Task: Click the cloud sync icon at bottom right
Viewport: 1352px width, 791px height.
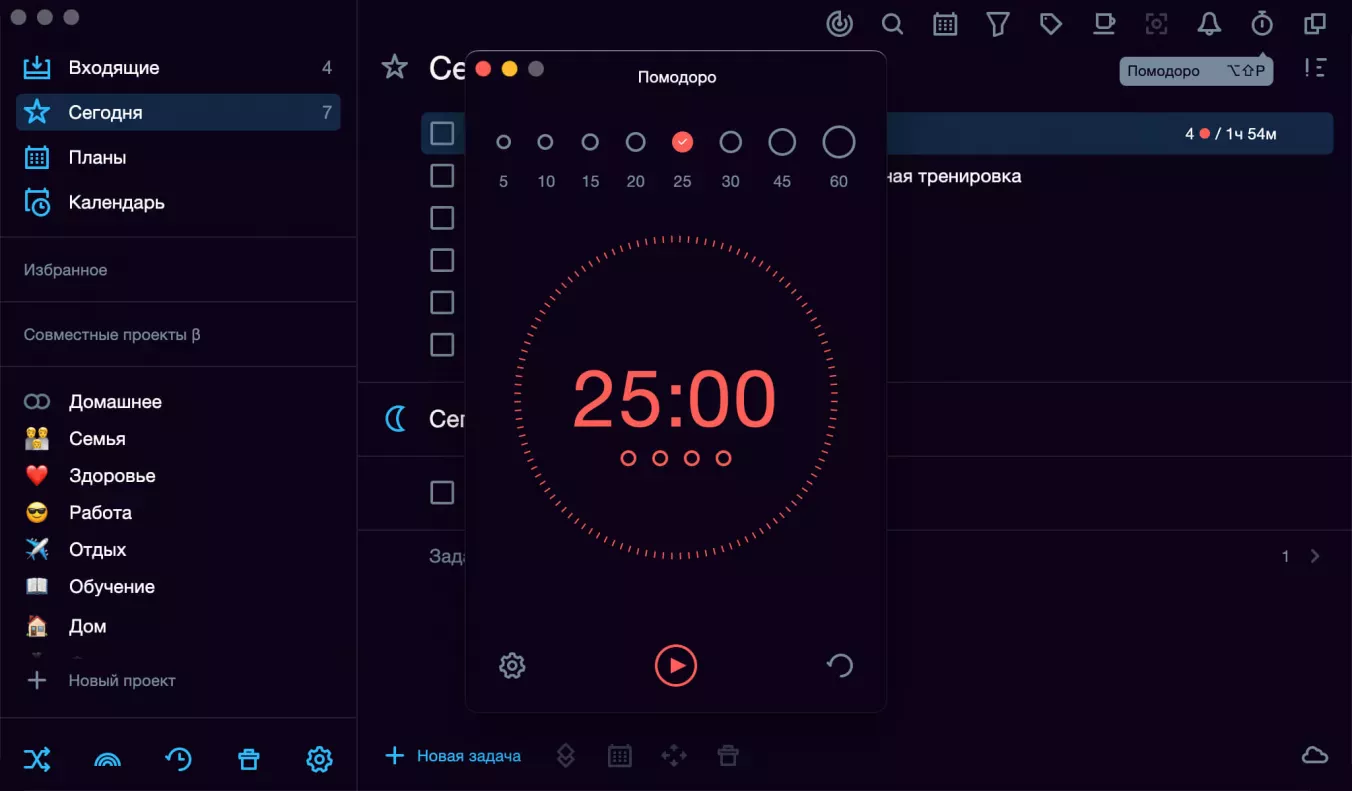Action: point(1315,755)
